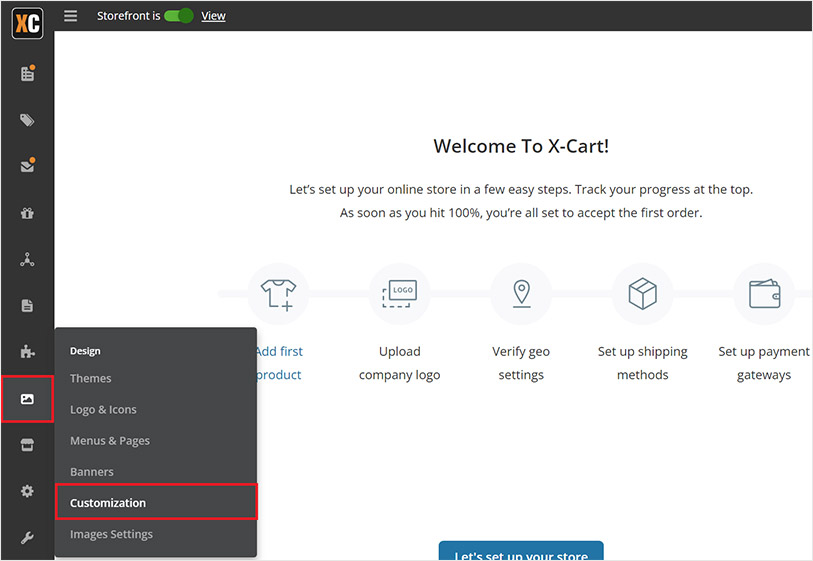The width and height of the screenshot is (813, 561).
Task: Click the Upload company logo icon
Action: tap(399, 294)
